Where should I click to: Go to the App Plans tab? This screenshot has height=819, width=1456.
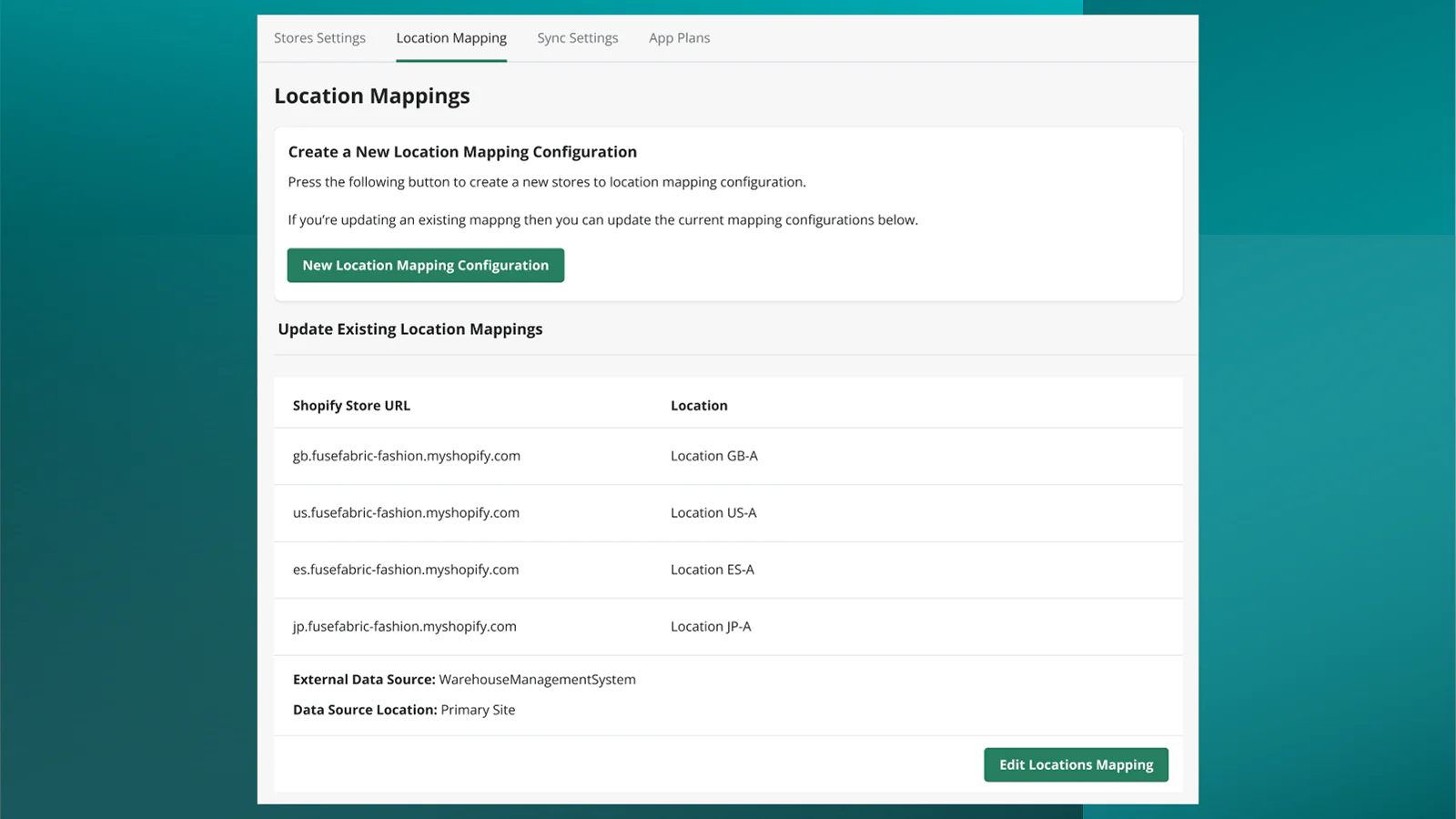679,38
